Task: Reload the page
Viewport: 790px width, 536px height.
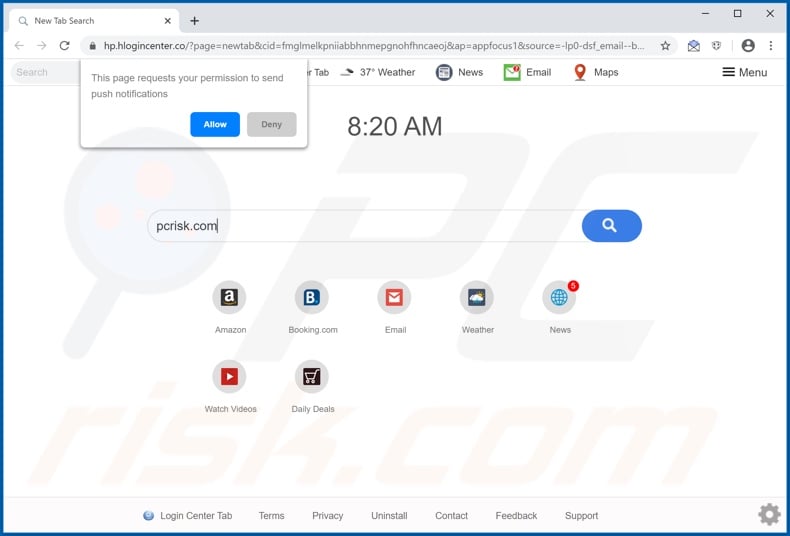Action: point(64,46)
